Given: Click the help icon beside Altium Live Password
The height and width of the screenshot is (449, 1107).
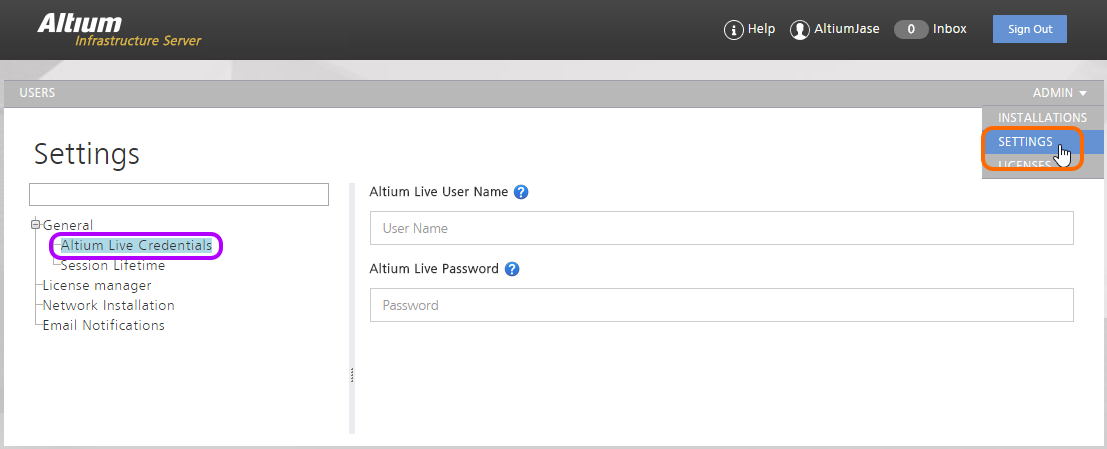Looking at the screenshot, I should (x=512, y=269).
